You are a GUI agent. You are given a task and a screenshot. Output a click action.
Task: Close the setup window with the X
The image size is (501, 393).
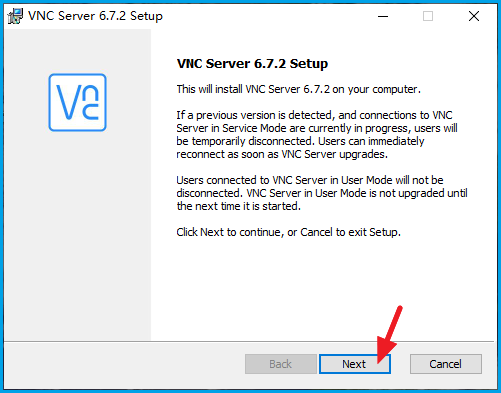pos(474,16)
